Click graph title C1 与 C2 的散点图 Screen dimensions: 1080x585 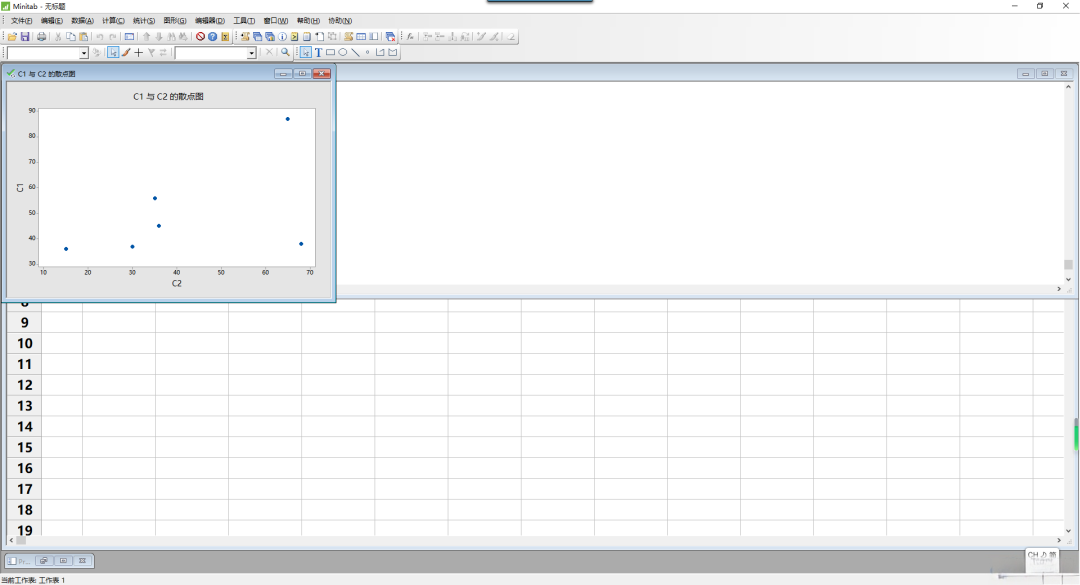(168, 96)
